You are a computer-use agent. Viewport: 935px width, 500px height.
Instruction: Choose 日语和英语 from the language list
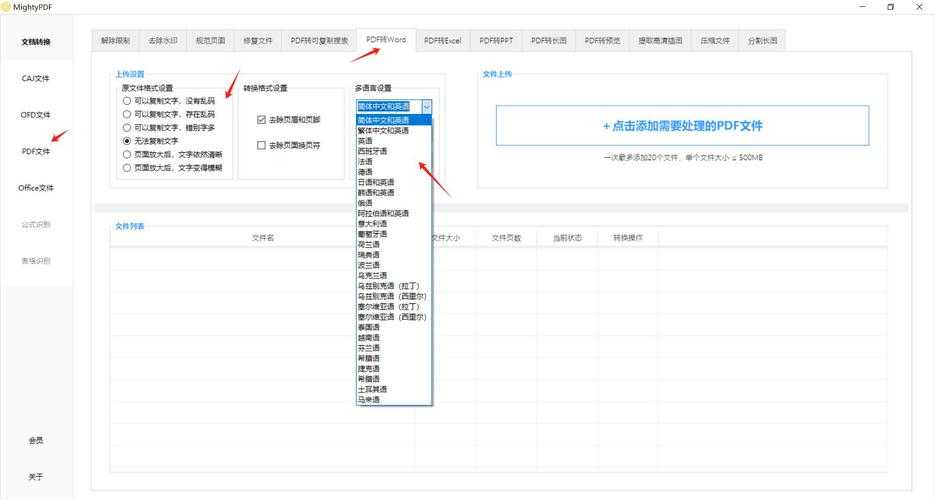coord(394,182)
